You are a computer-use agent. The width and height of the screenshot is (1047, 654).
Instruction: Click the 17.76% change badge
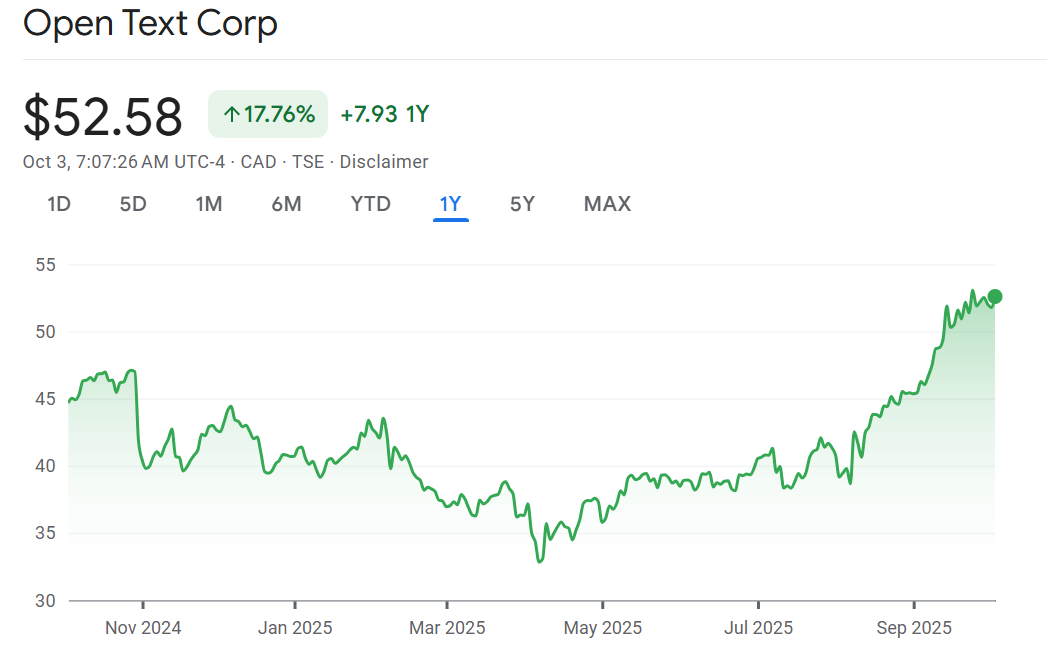coord(268,114)
